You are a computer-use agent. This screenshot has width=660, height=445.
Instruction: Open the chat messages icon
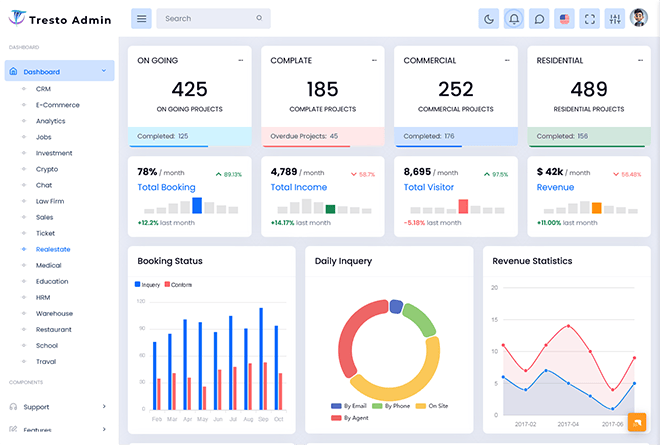pos(539,18)
